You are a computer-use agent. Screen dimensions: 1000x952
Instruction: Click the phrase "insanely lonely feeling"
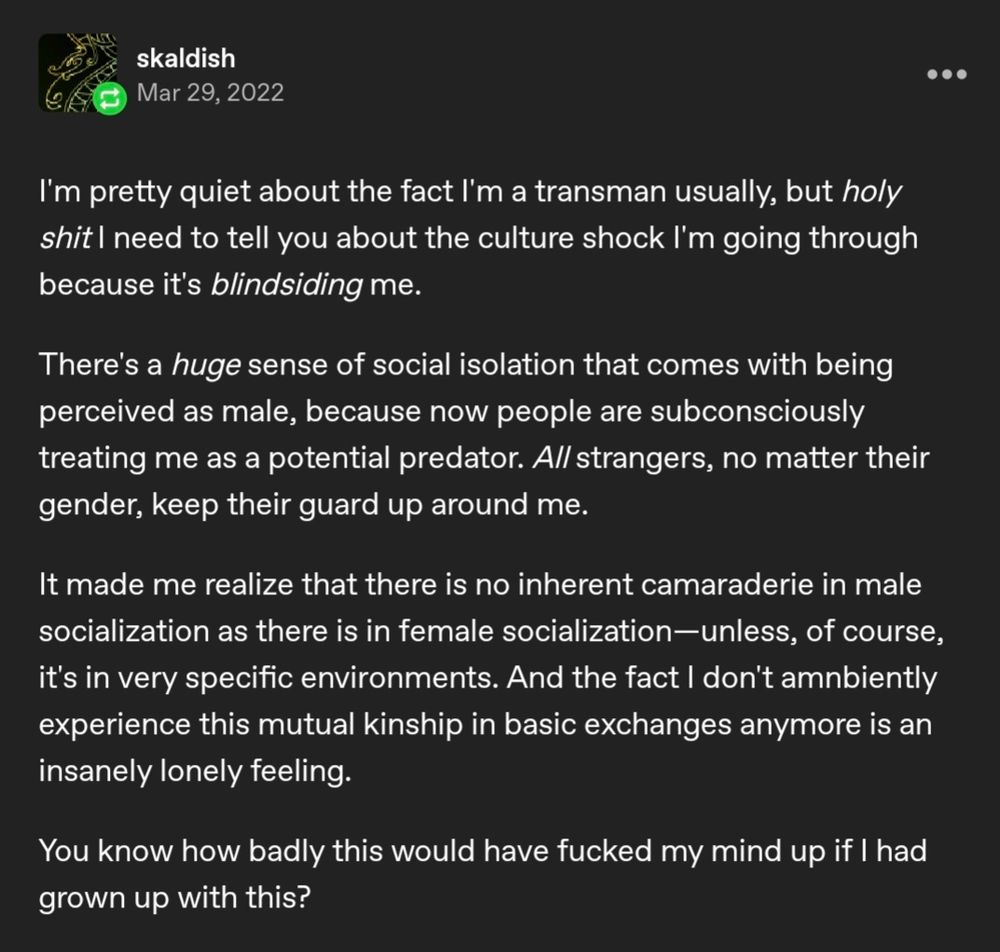point(195,771)
